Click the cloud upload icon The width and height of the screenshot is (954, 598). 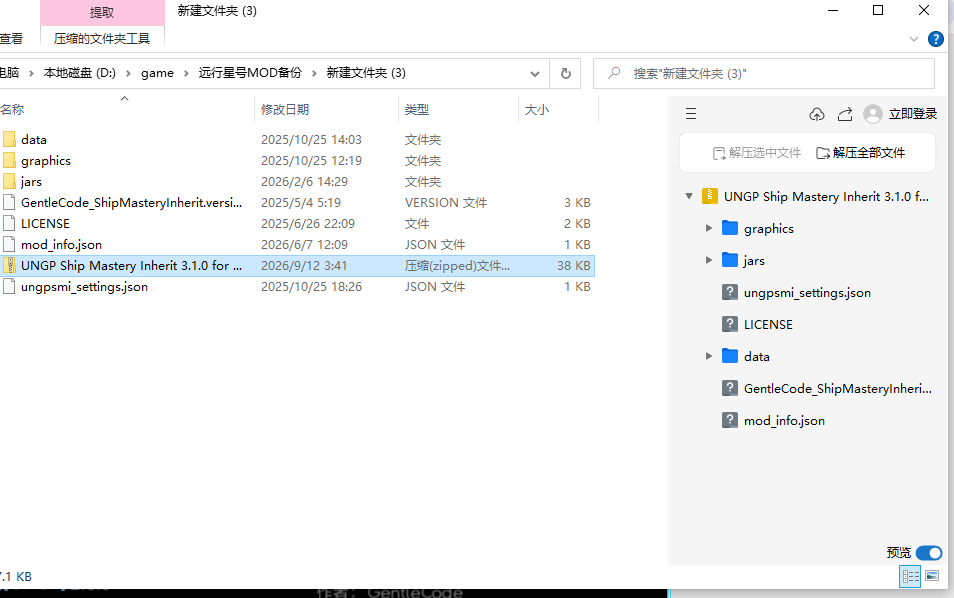coord(816,114)
